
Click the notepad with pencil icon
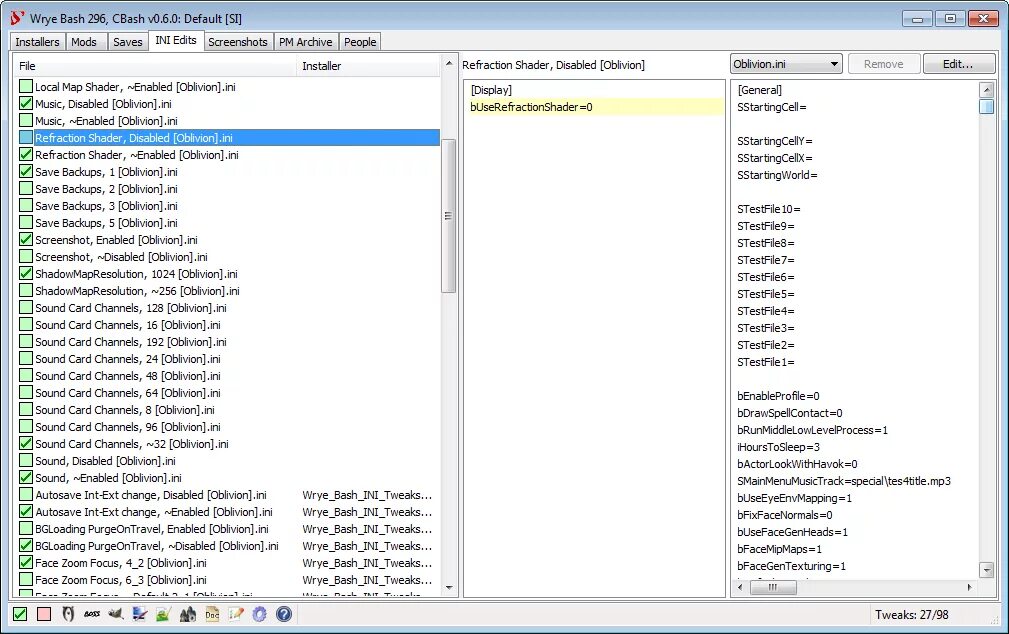click(x=236, y=614)
